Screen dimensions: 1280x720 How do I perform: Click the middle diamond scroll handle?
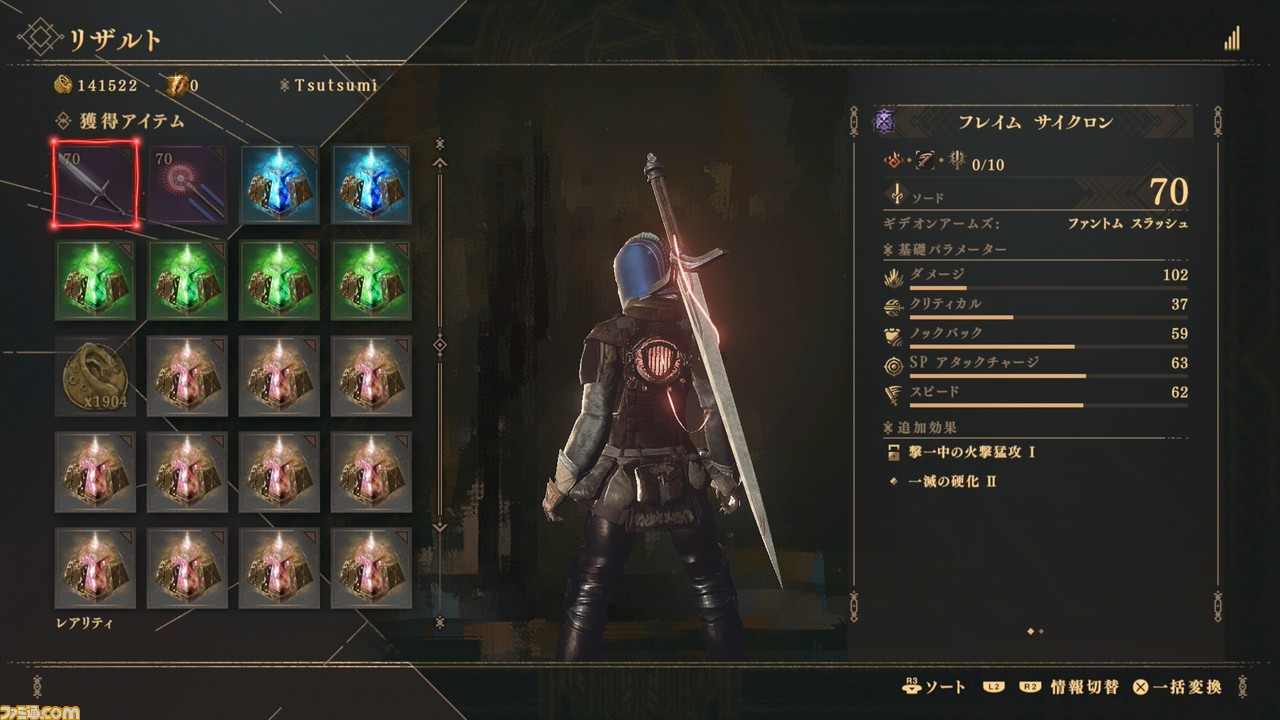(x=439, y=346)
